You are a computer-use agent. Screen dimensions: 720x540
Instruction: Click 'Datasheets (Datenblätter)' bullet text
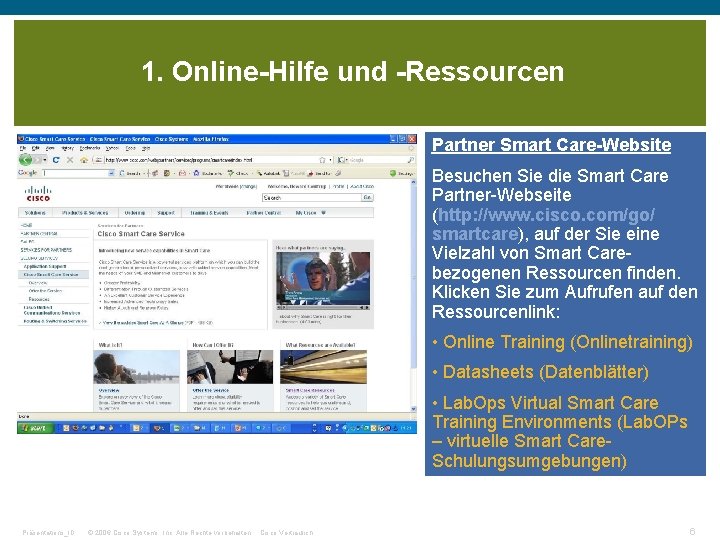coord(546,372)
